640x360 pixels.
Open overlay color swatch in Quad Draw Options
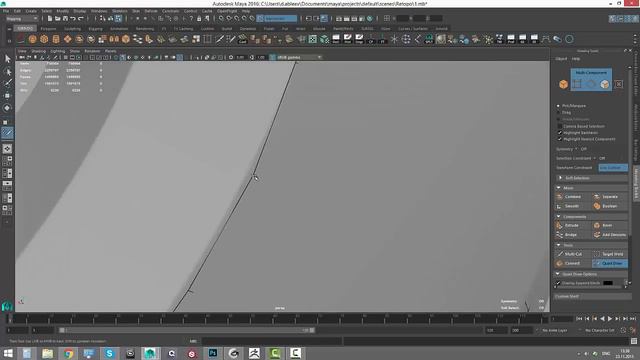point(608,283)
